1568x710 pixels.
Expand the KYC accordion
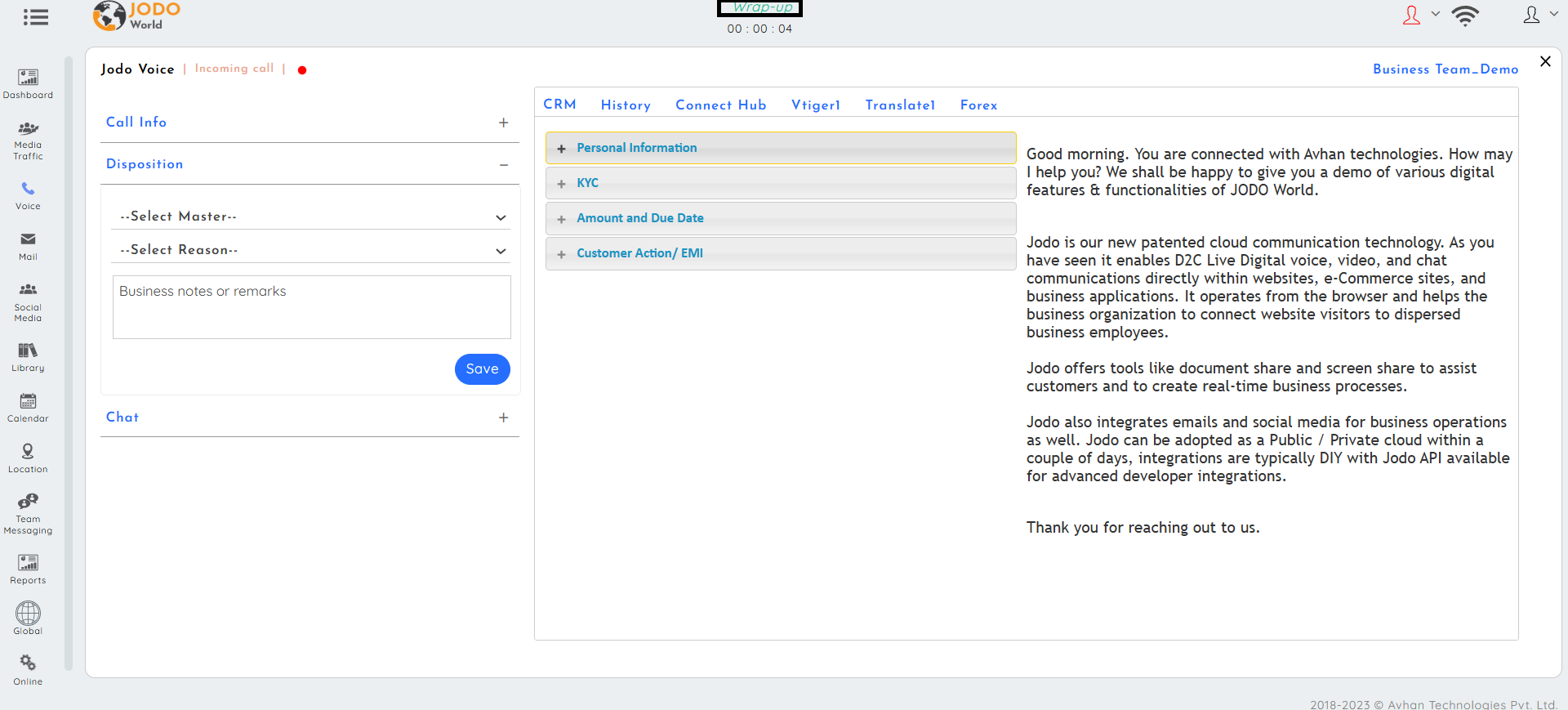pos(781,183)
